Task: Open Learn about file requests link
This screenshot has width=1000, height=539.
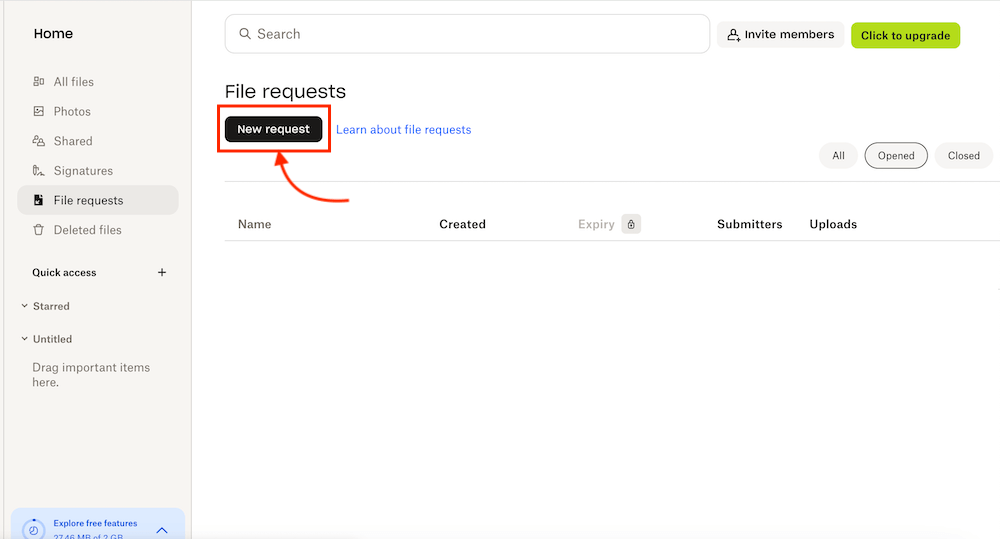Action: [x=404, y=129]
